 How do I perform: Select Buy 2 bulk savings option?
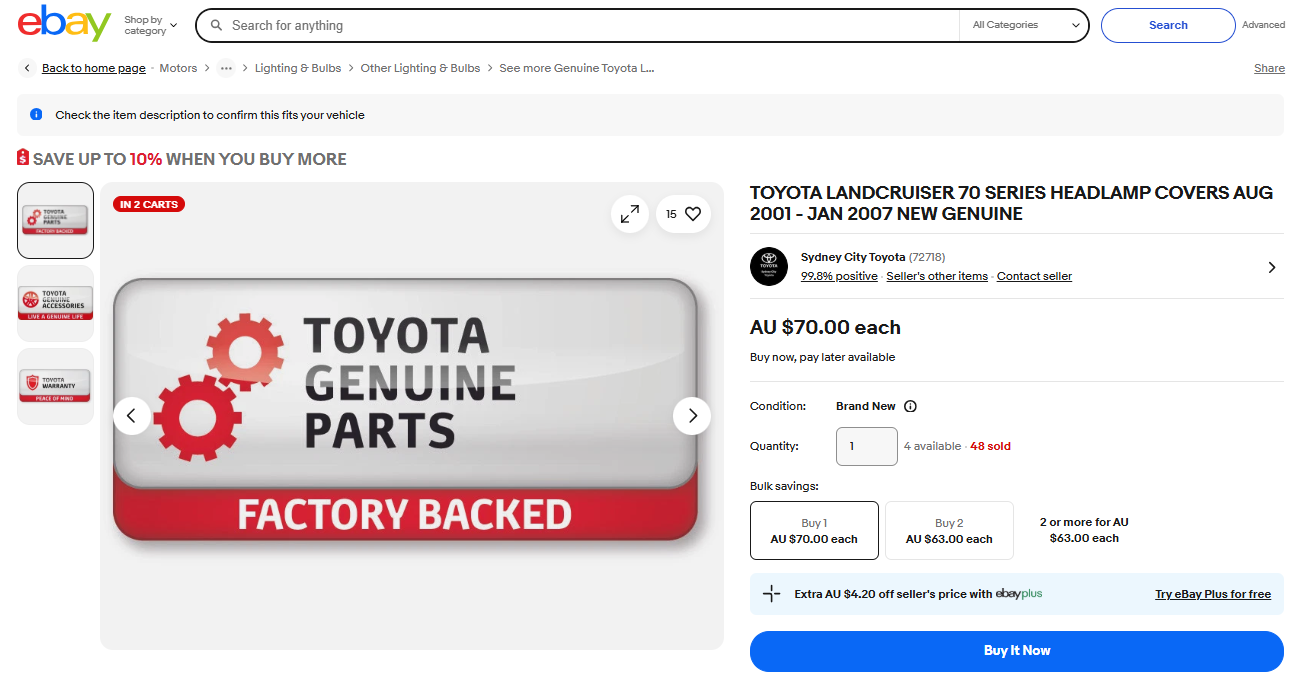pyautogui.click(x=949, y=530)
